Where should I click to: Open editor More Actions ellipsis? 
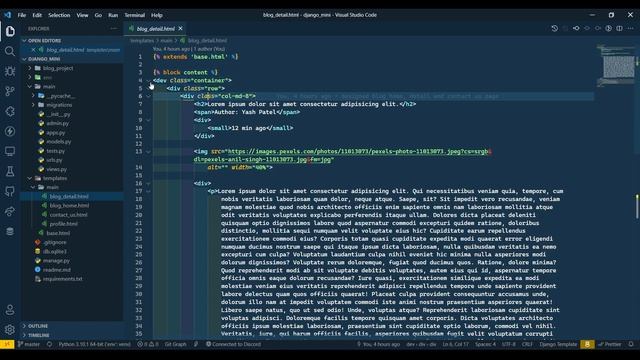coord(631,29)
